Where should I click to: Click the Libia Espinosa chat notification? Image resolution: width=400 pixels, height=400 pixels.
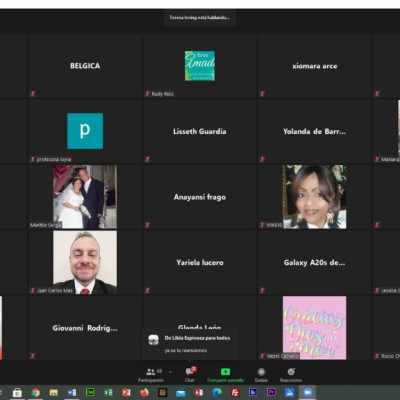pyautogui.click(x=190, y=344)
